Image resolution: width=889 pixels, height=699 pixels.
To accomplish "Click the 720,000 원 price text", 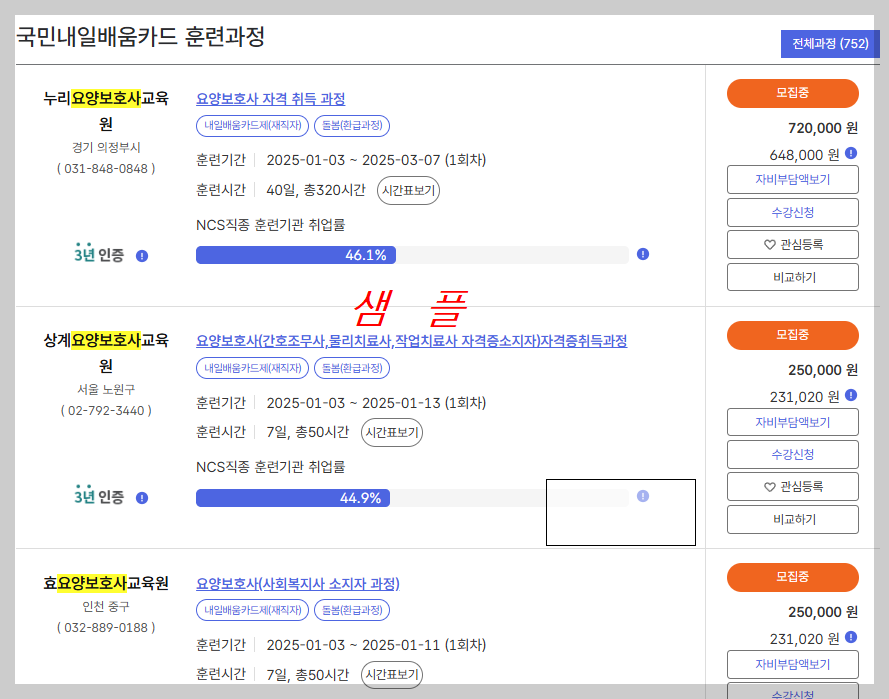I will (x=823, y=128).
